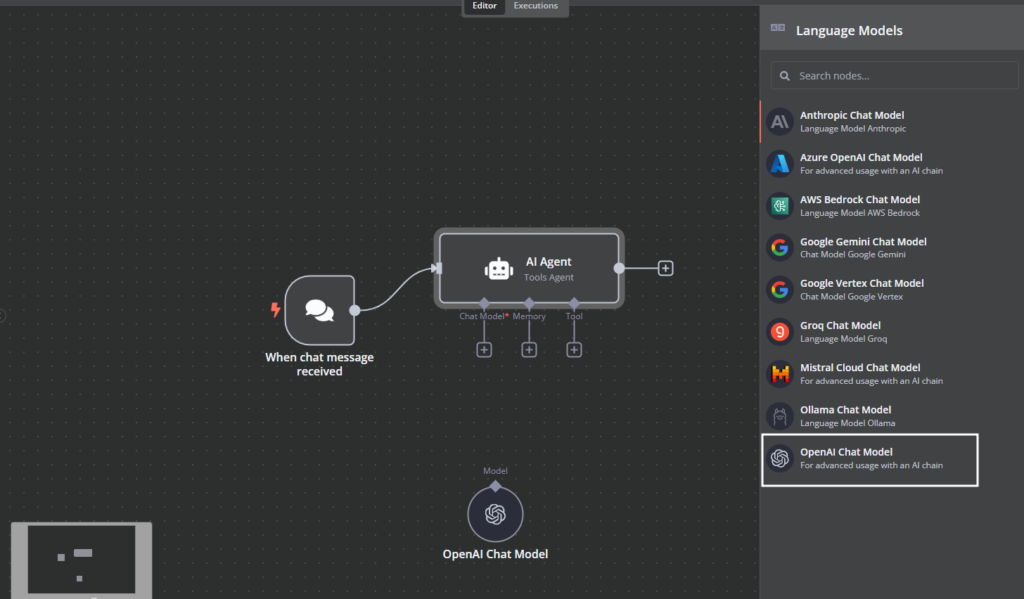Image resolution: width=1024 pixels, height=599 pixels.
Task: Click the Groq Chat Model icon
Action: pyautogui.click(x=779, y=332)
